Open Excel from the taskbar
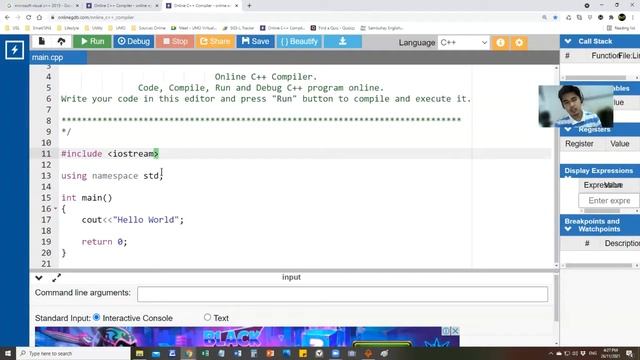Screen dimensions: 640x360 (204, 353)
